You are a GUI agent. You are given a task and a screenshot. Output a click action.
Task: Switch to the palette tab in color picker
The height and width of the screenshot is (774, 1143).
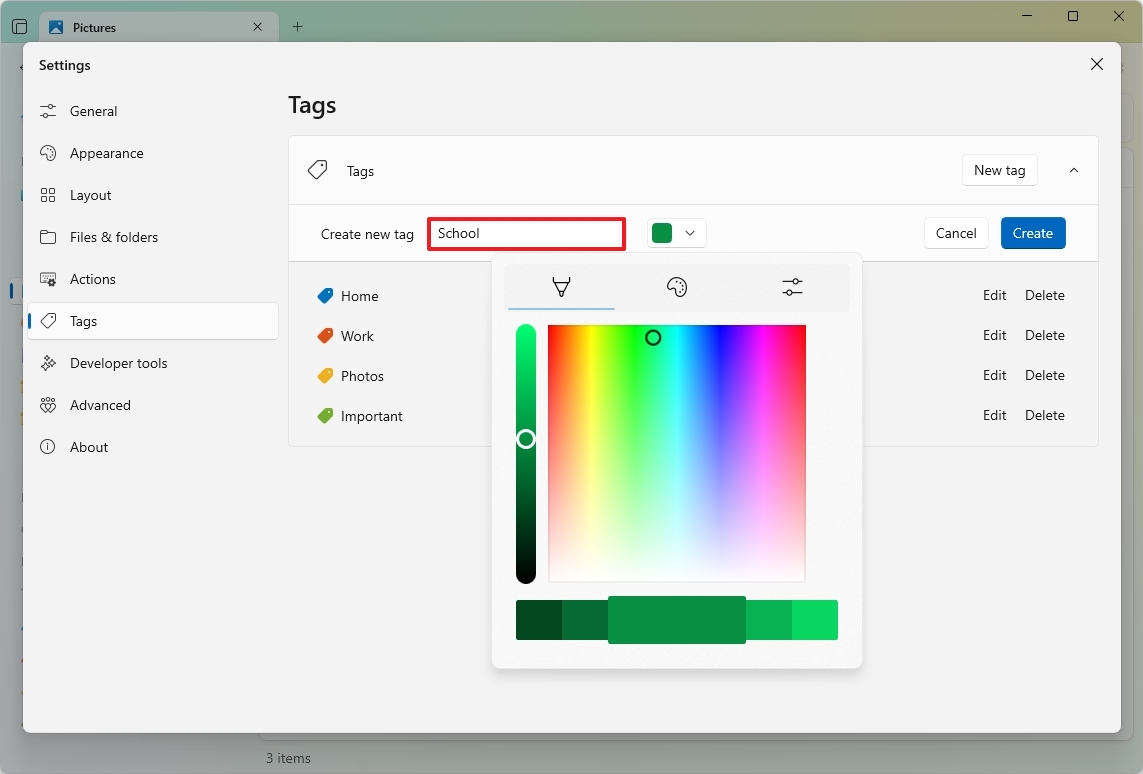pos(677,287)
